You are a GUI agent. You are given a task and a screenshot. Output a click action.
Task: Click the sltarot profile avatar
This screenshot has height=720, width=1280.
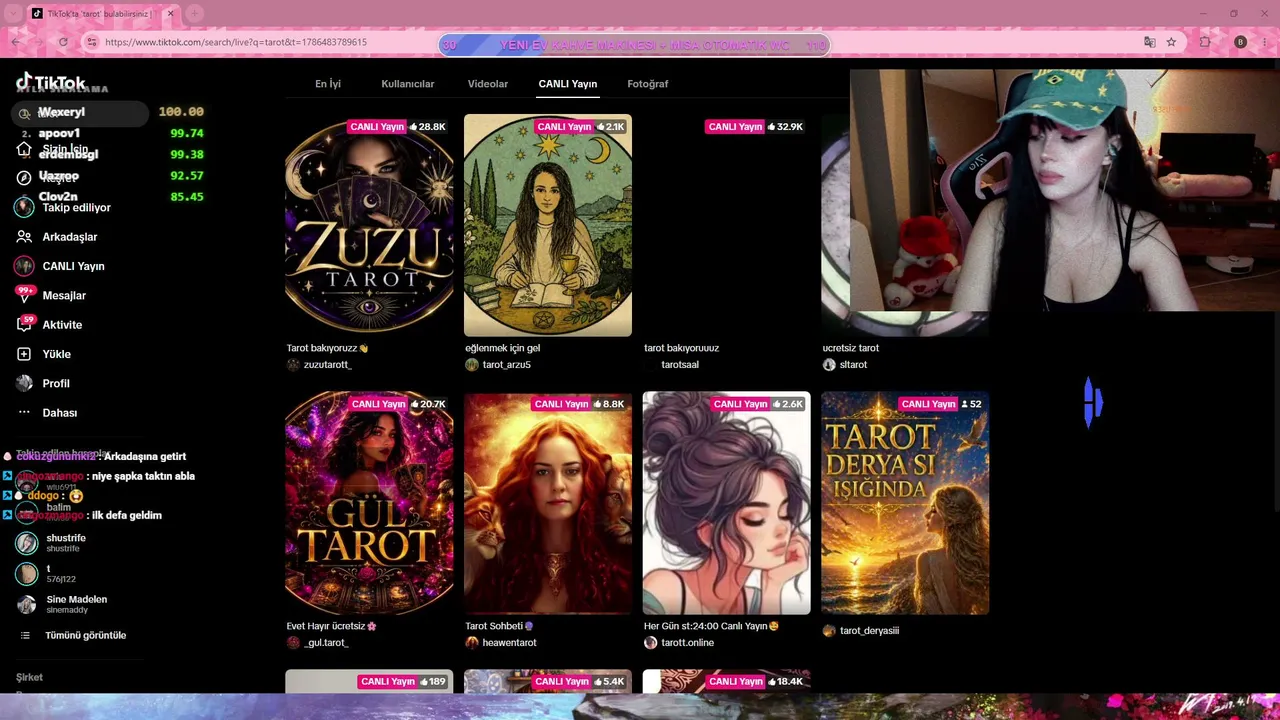(829, 365)
